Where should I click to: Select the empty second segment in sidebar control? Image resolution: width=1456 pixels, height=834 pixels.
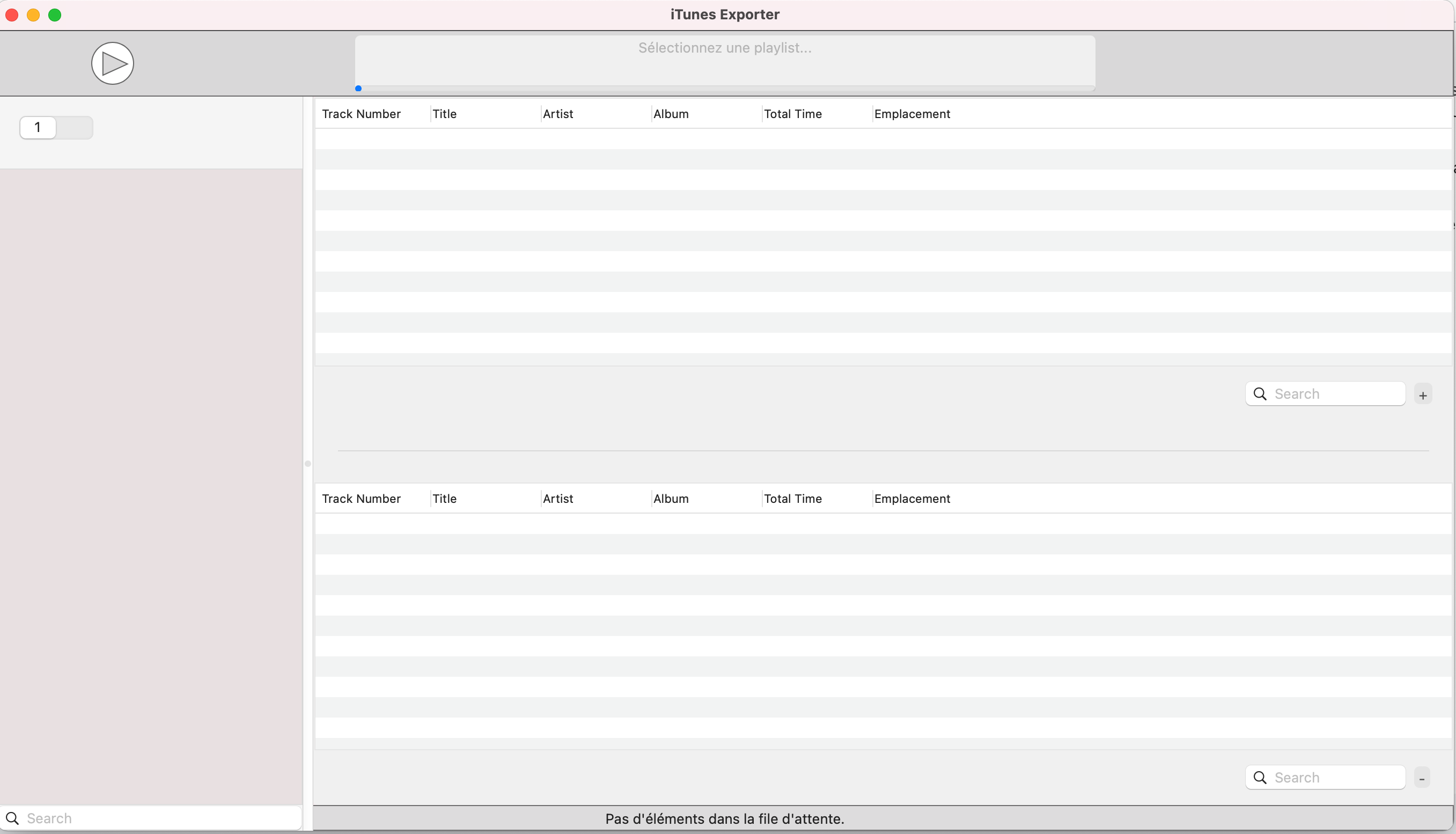coord(75,127)
